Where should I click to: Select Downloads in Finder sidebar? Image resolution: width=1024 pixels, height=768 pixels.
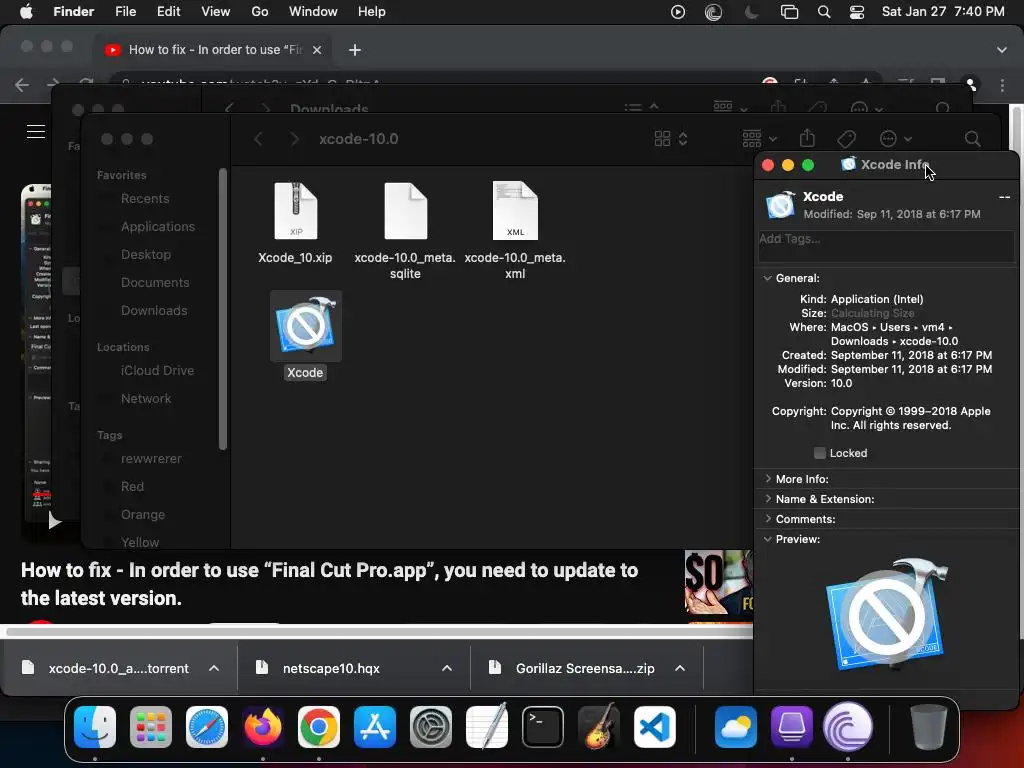point(153,310)
